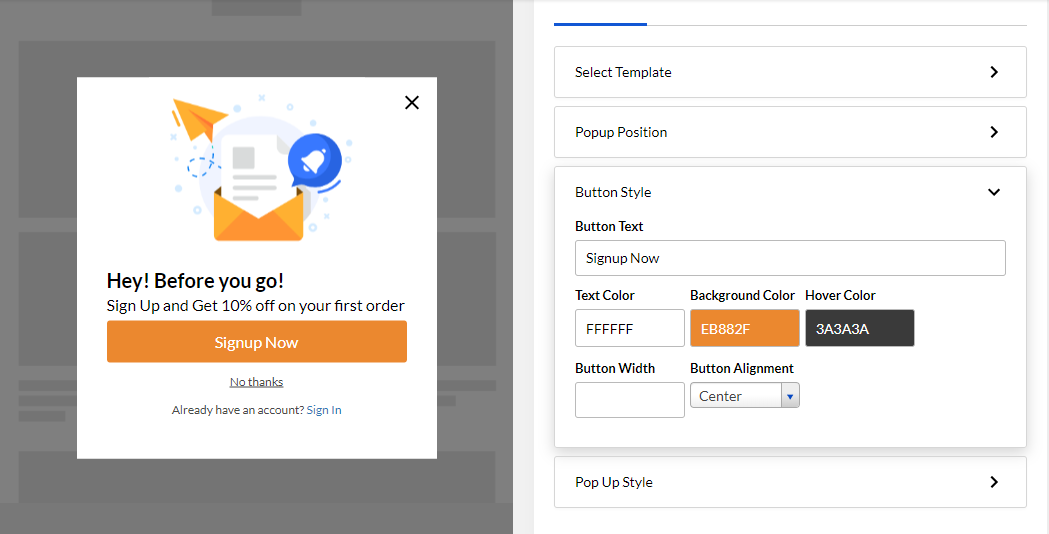Open the Background Color EB882F swatch

pos(745,329)
